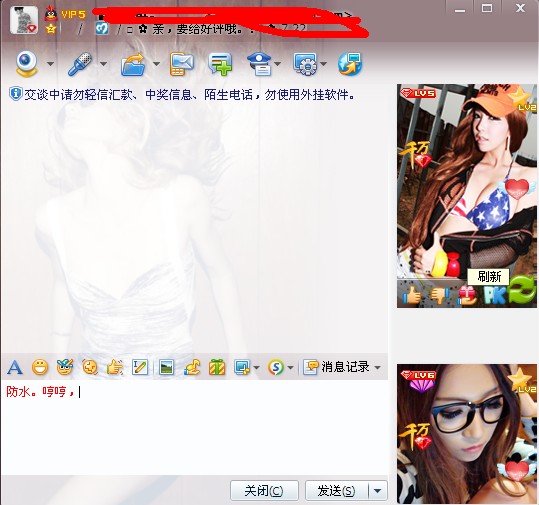Viewport: 539px width, 505px height.
Task: Click the blue square icon beside the star
Action: pyautogui.click(x=102, y=29)
